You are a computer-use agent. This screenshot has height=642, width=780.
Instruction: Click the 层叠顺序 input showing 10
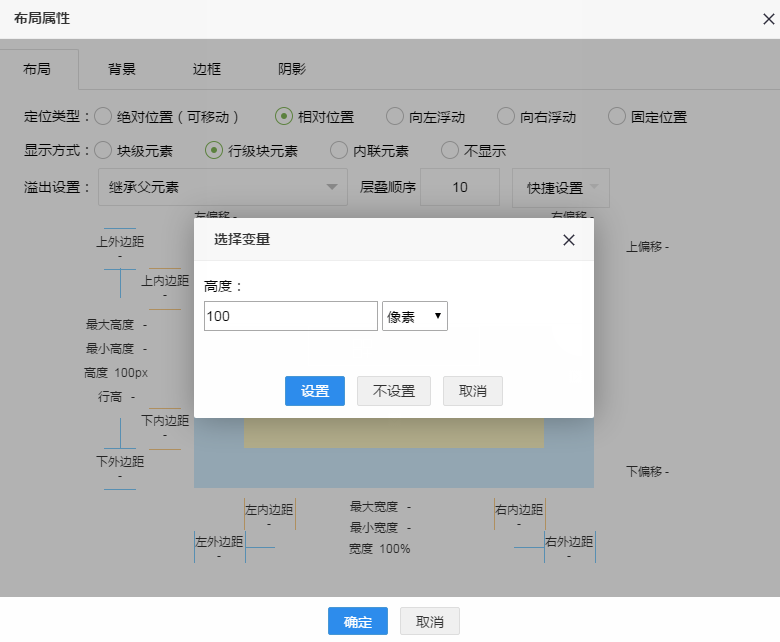pyautogui.click(x=460, y=187)
